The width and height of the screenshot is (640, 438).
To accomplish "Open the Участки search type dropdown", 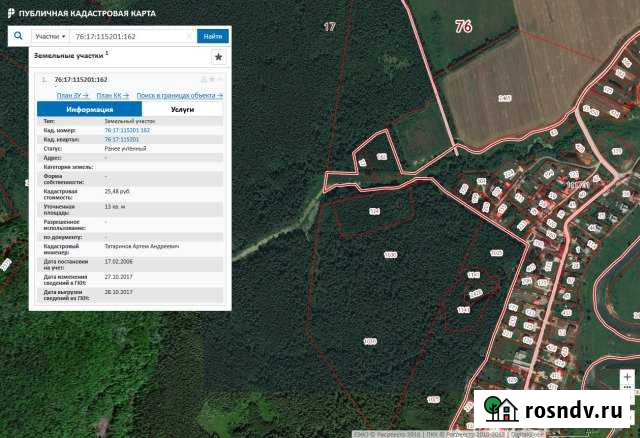I will (49, 36).
